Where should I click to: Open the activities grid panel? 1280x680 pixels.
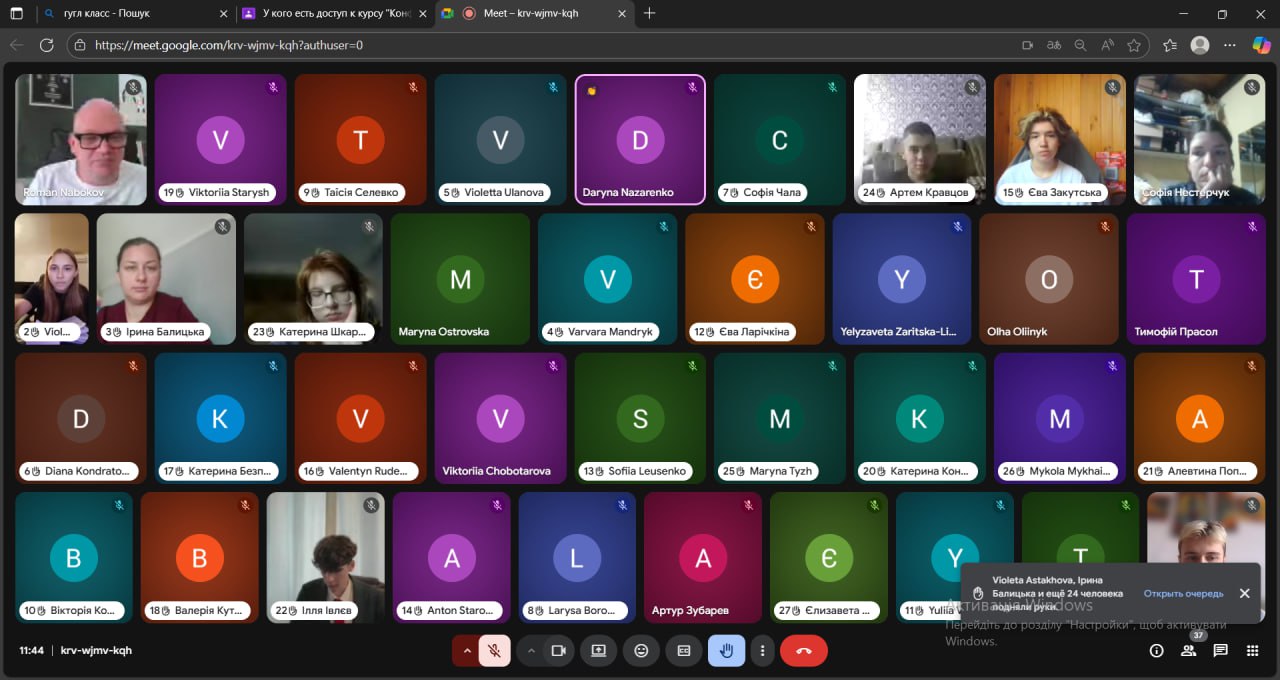(1252, 650)
